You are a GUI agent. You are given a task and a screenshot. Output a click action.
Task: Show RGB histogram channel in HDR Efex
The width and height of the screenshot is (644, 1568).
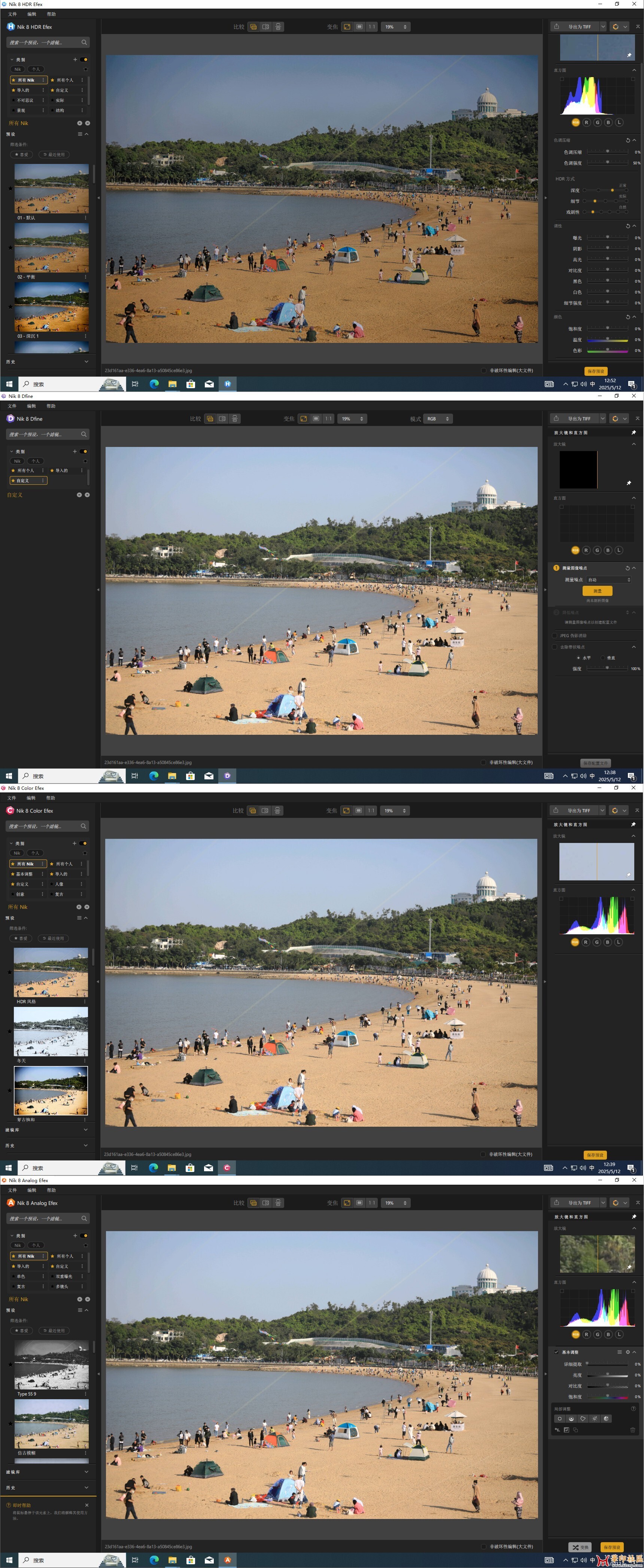tap(575, 122)
